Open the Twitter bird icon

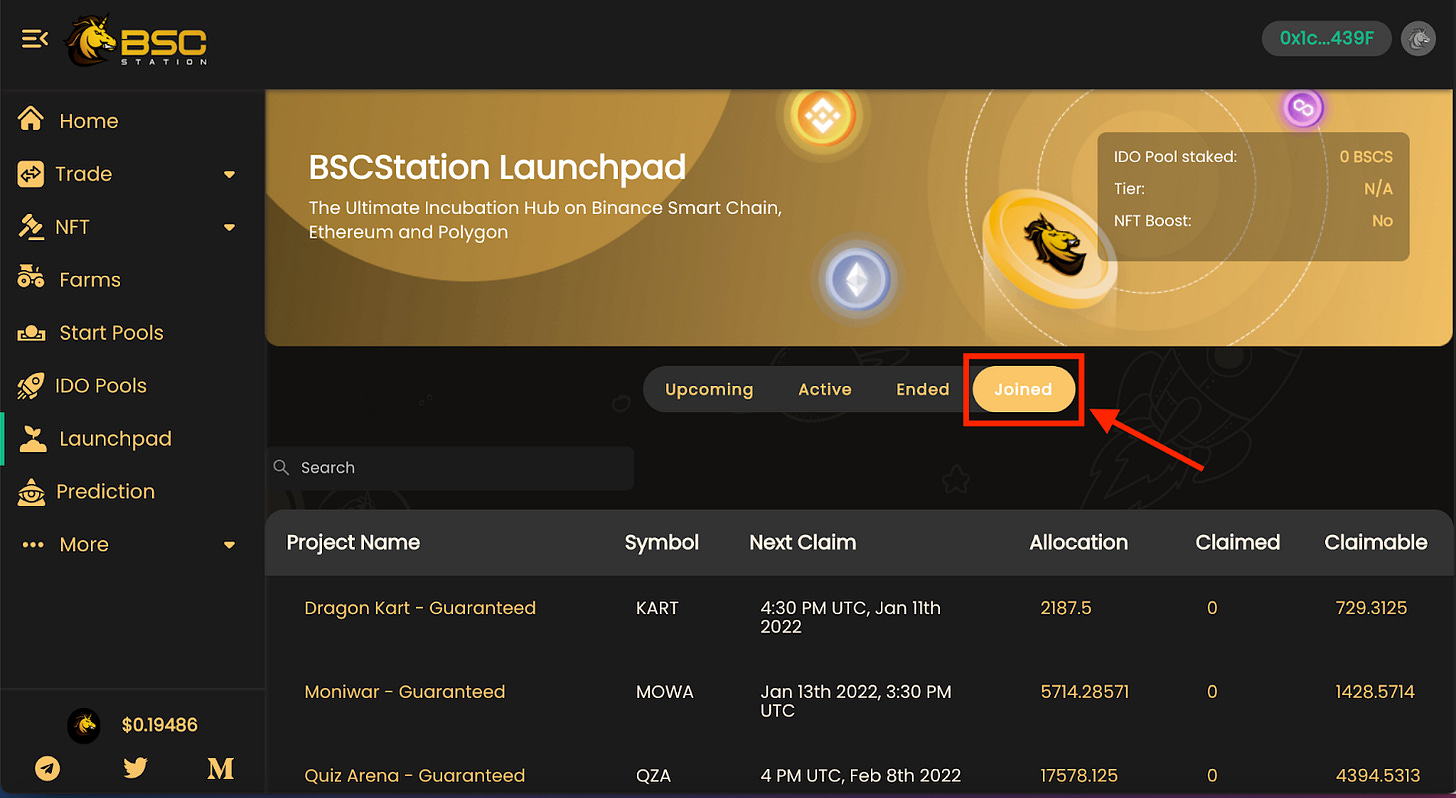click(135, 768)
